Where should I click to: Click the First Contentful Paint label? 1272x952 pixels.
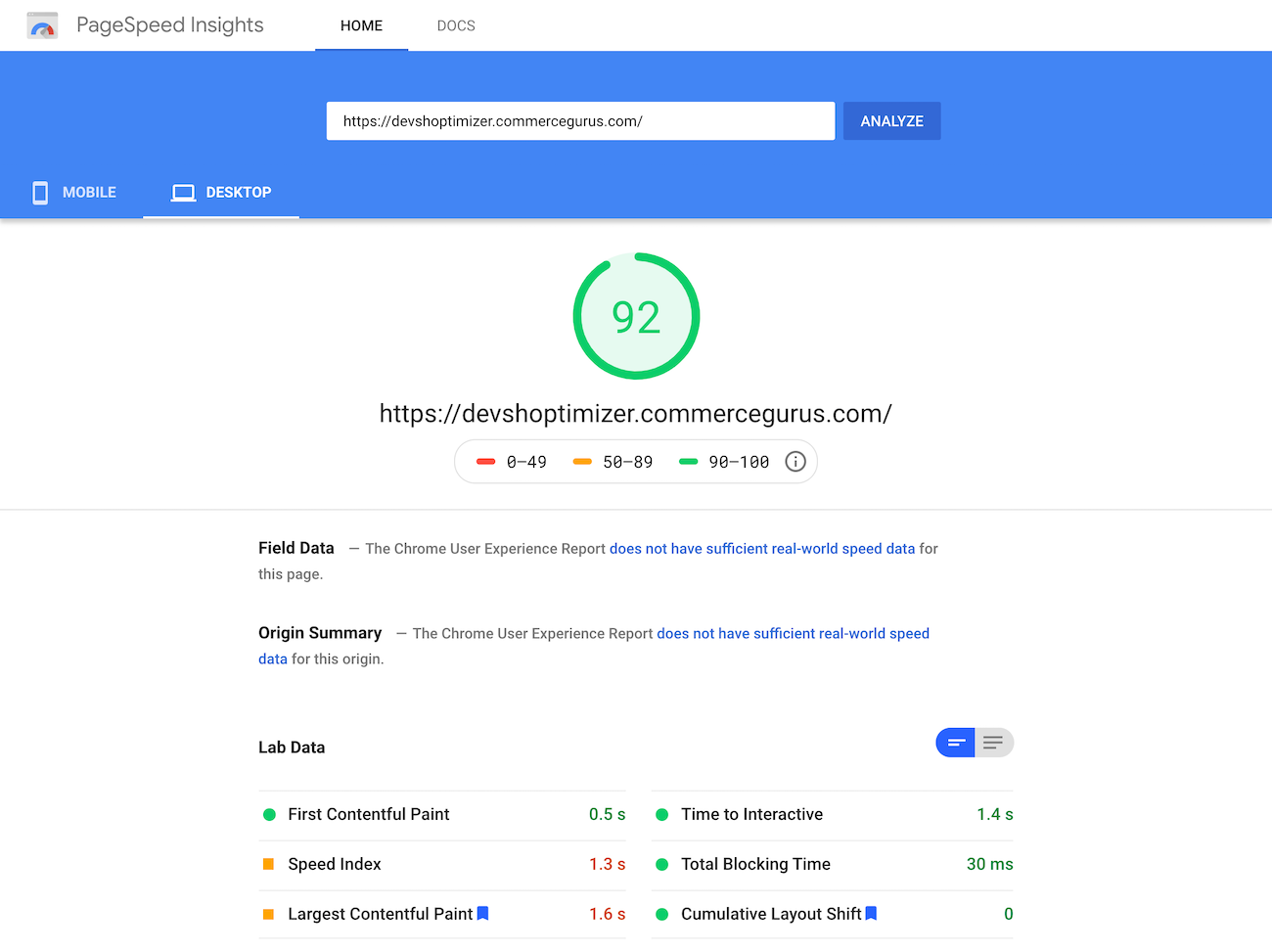(x=369, y=814)
